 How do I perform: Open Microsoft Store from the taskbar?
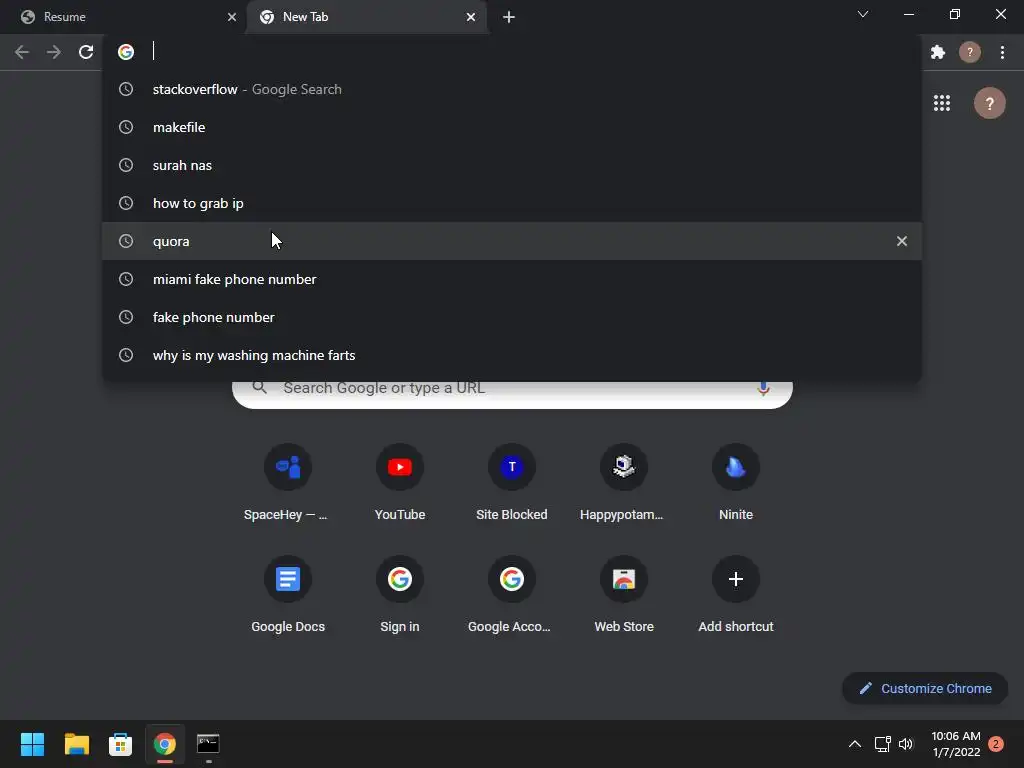point(120,744)
